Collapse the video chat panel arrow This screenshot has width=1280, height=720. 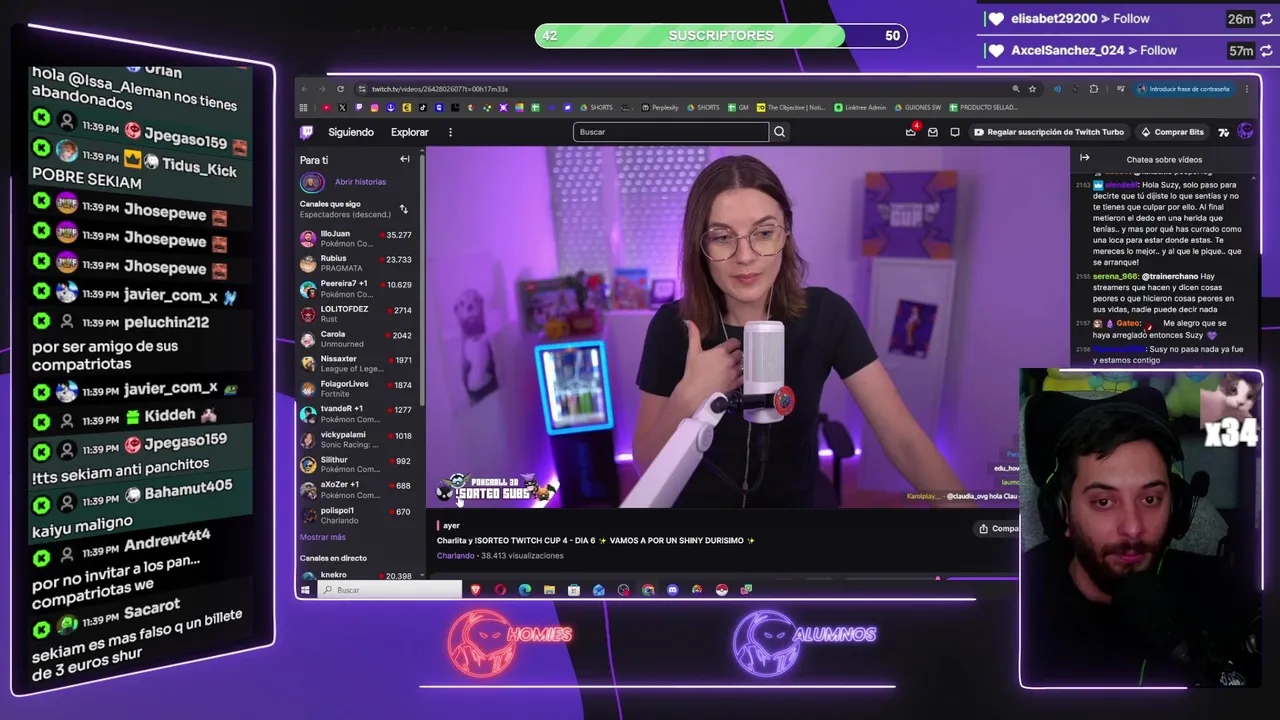pyautogui.click(x=1084, y=158)
